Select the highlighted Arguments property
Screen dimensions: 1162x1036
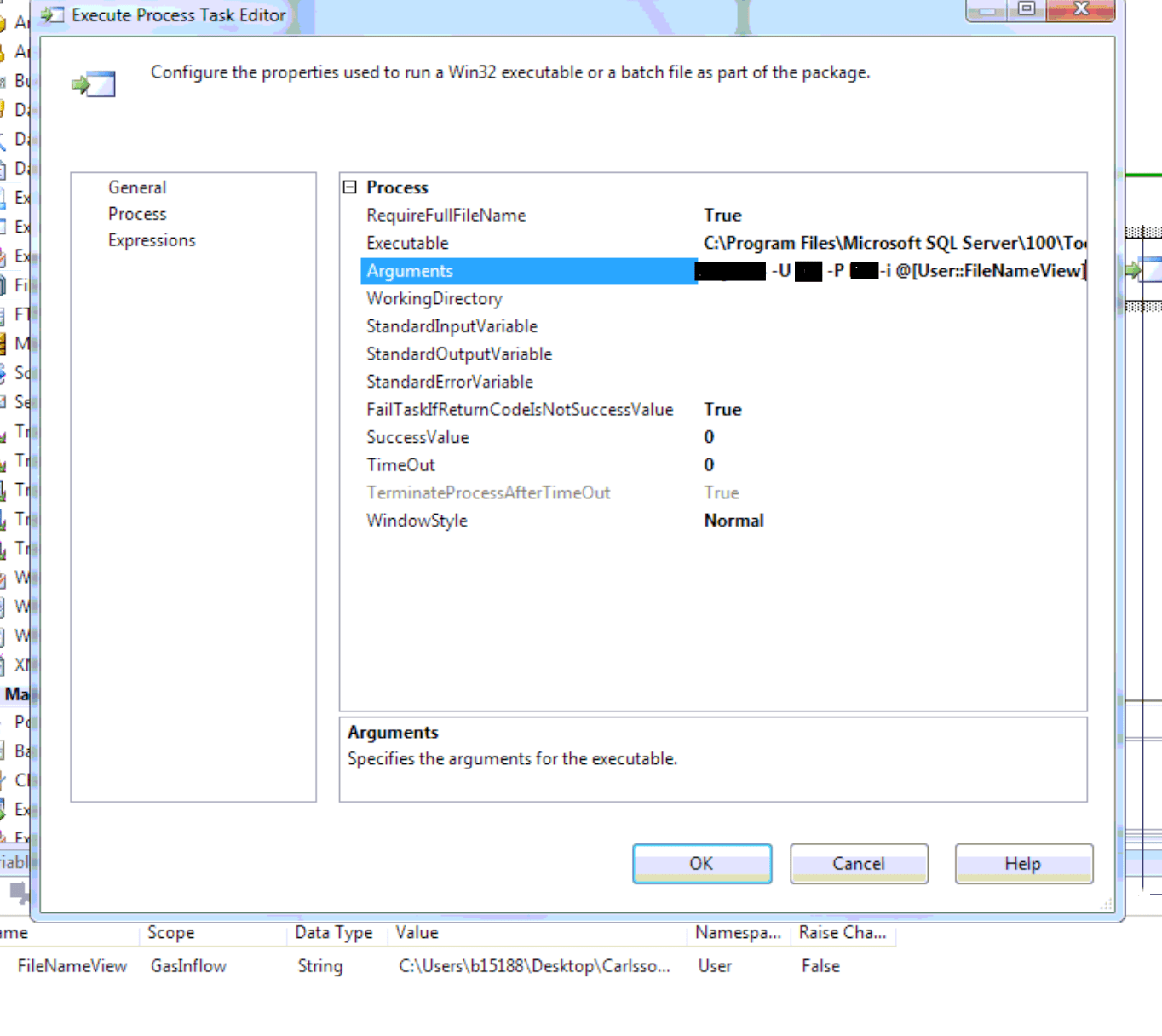pyautogui.click(x=529, y=271)
